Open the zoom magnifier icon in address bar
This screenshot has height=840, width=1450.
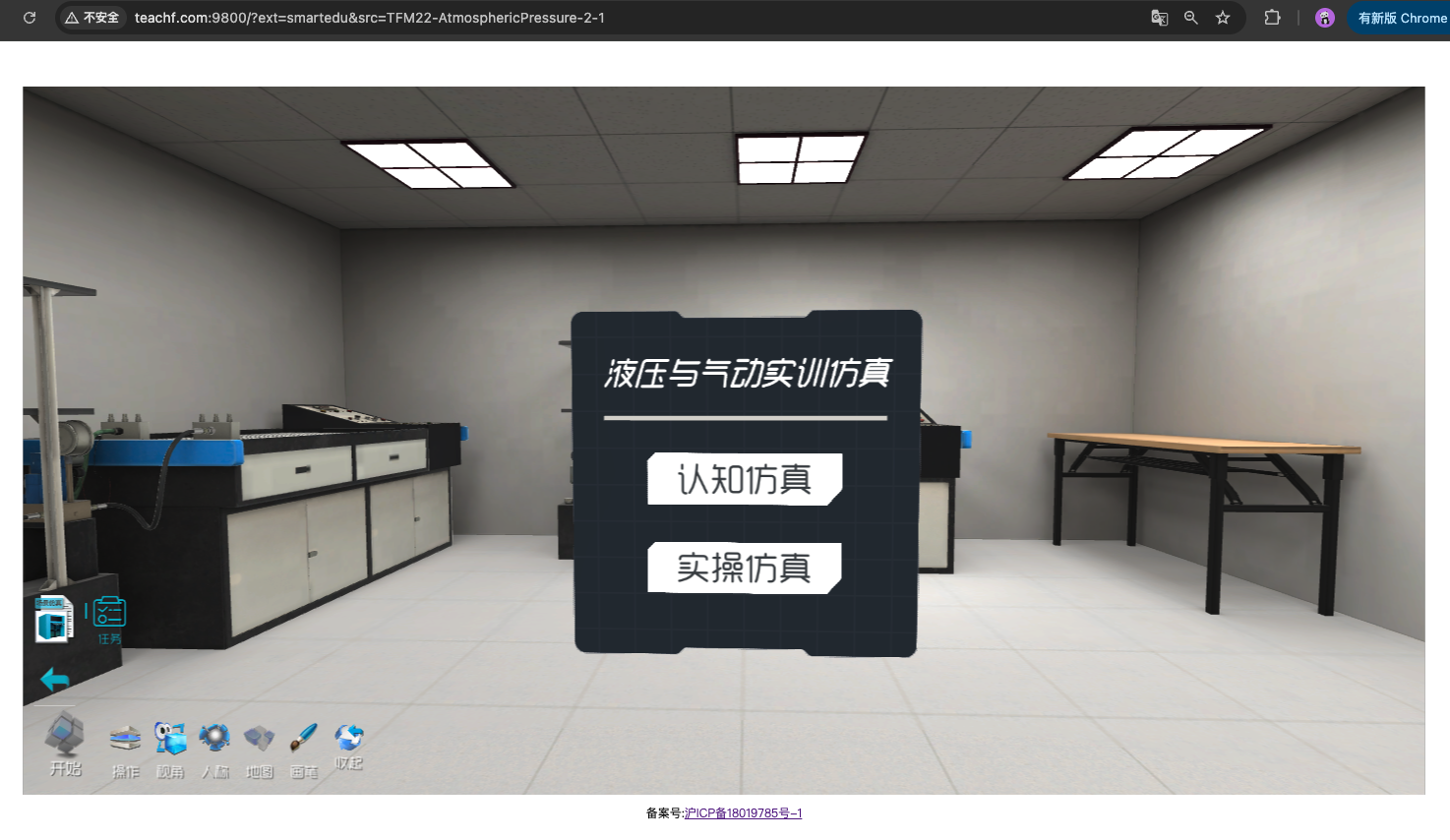tap(1191, 18)
